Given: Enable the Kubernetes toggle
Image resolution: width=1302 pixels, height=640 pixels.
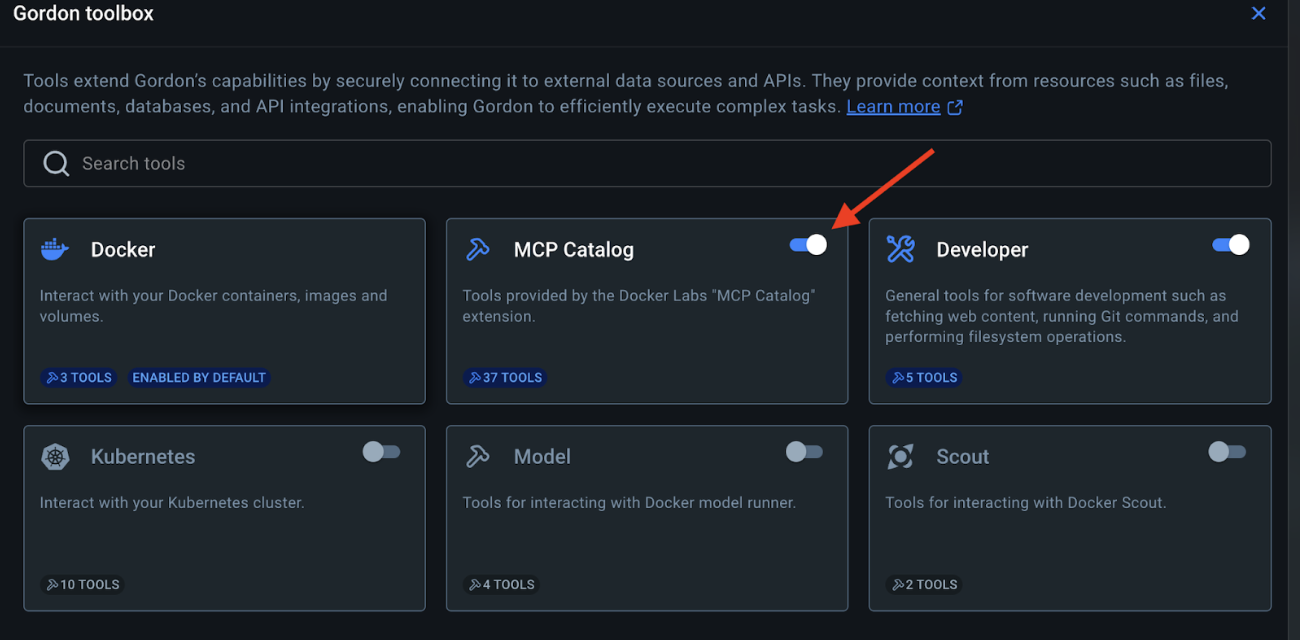Looking at the screenshot, I should (x=381, y=452).
